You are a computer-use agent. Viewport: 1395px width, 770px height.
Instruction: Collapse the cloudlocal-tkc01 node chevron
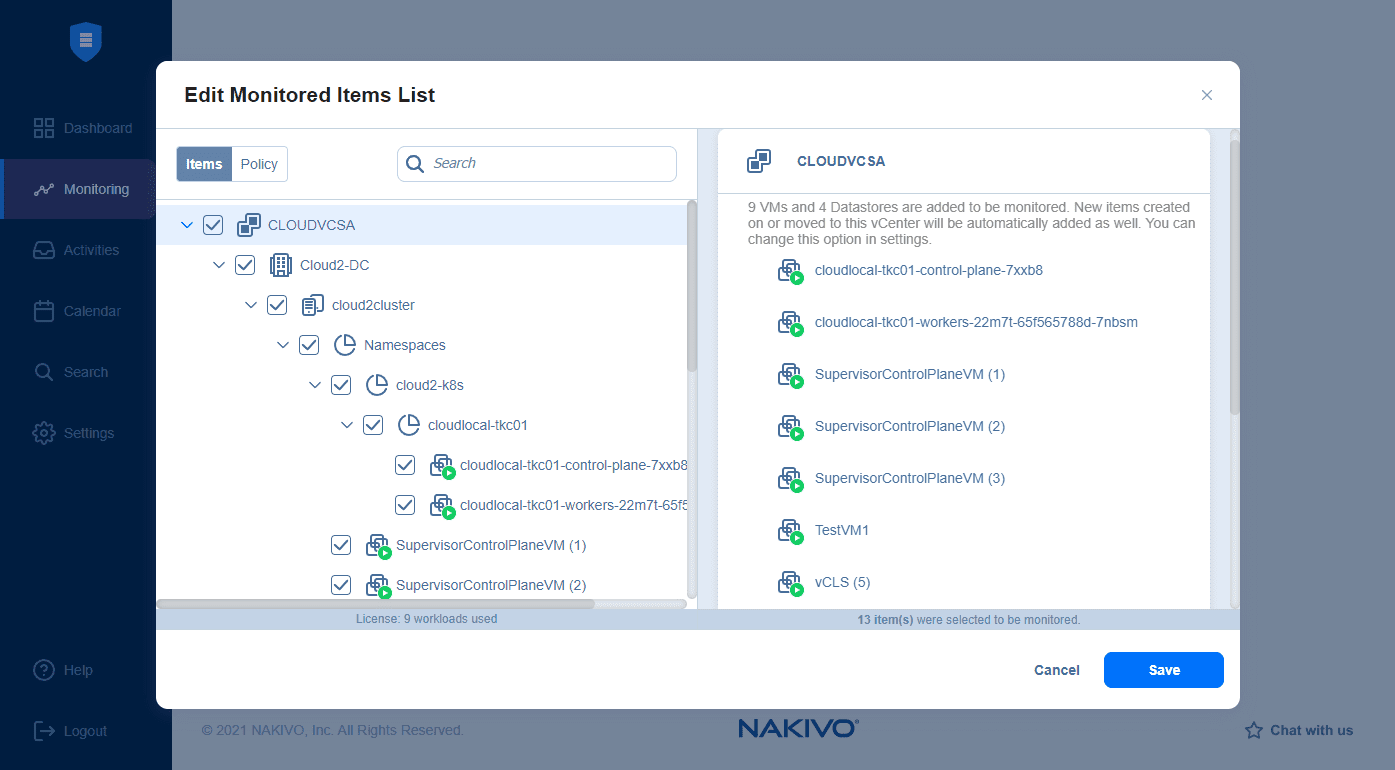[x=347, y=425]
